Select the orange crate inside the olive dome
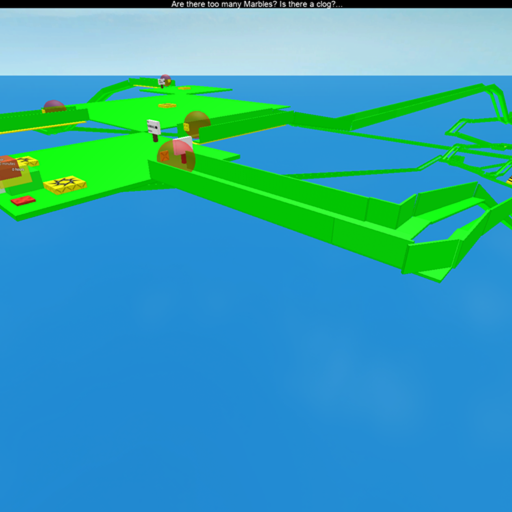 pos(164,156)
